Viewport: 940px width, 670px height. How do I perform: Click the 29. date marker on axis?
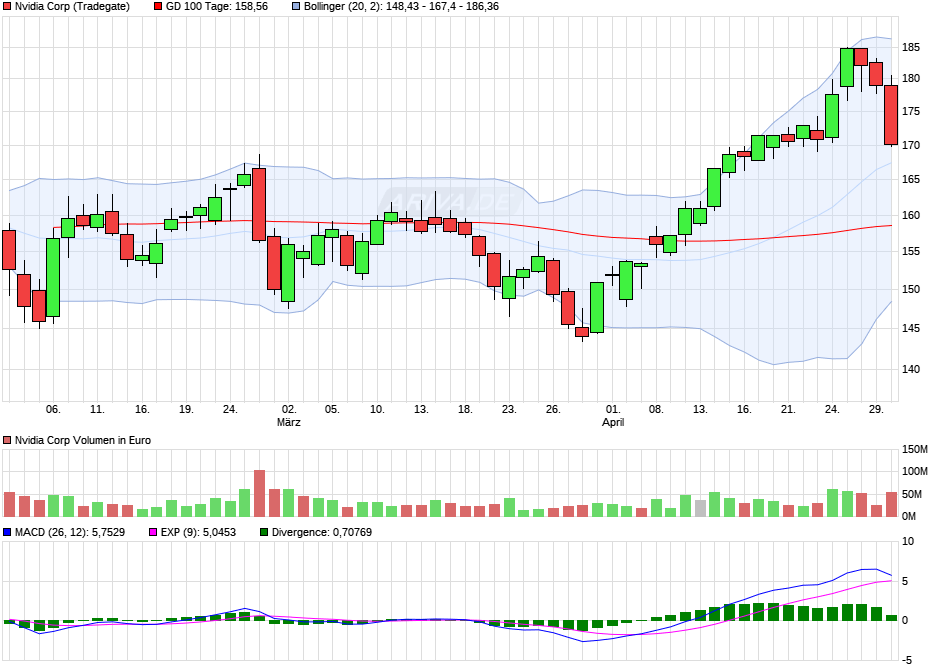click(x=876, y=409)
